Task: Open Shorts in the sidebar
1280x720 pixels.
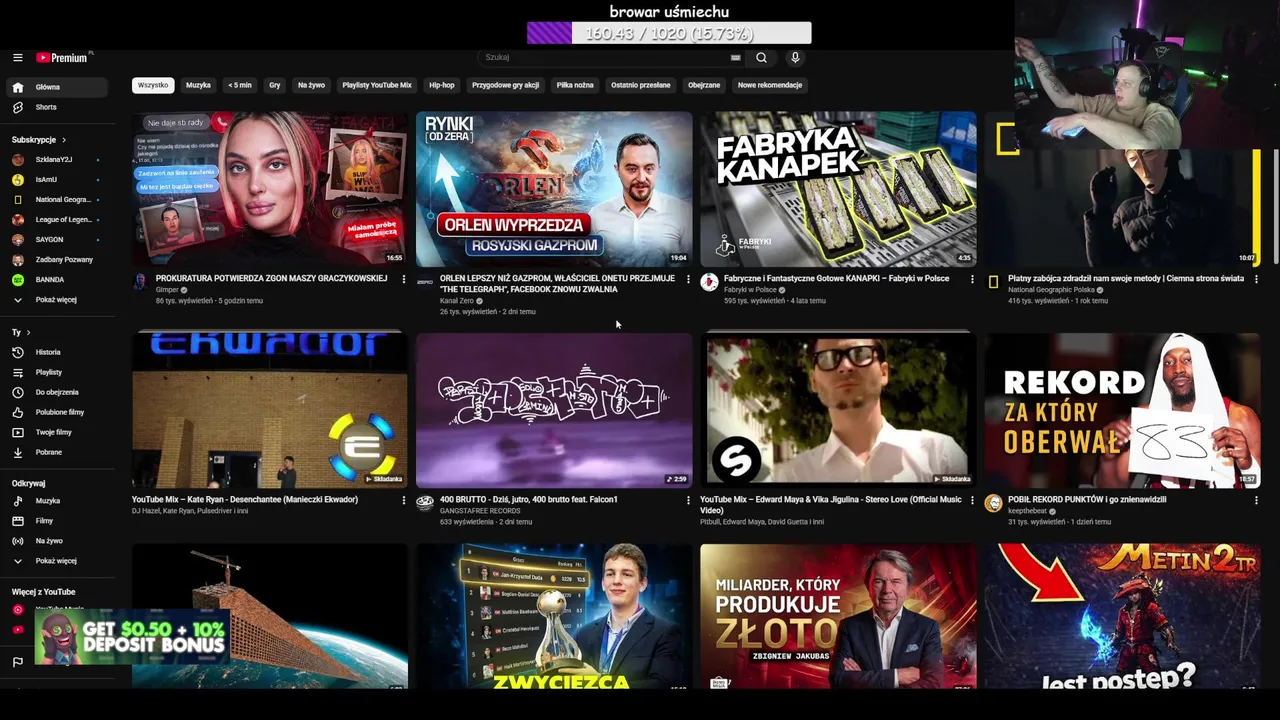Action: click(x=55, y=107)
